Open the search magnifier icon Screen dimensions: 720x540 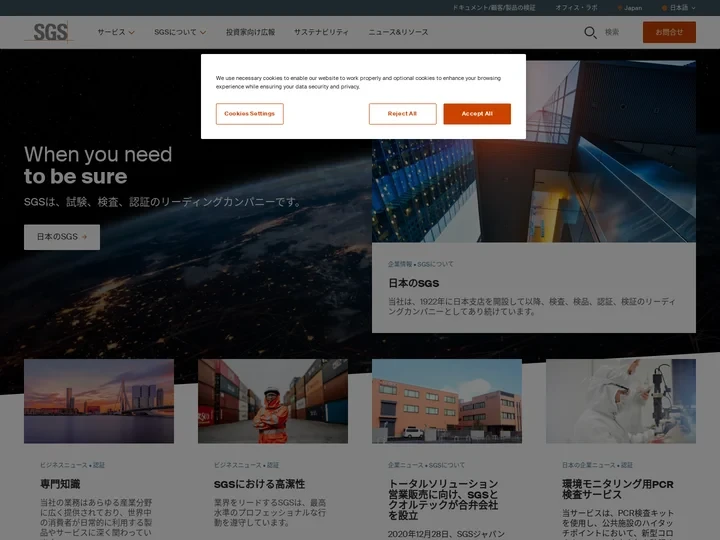(590, 32)
